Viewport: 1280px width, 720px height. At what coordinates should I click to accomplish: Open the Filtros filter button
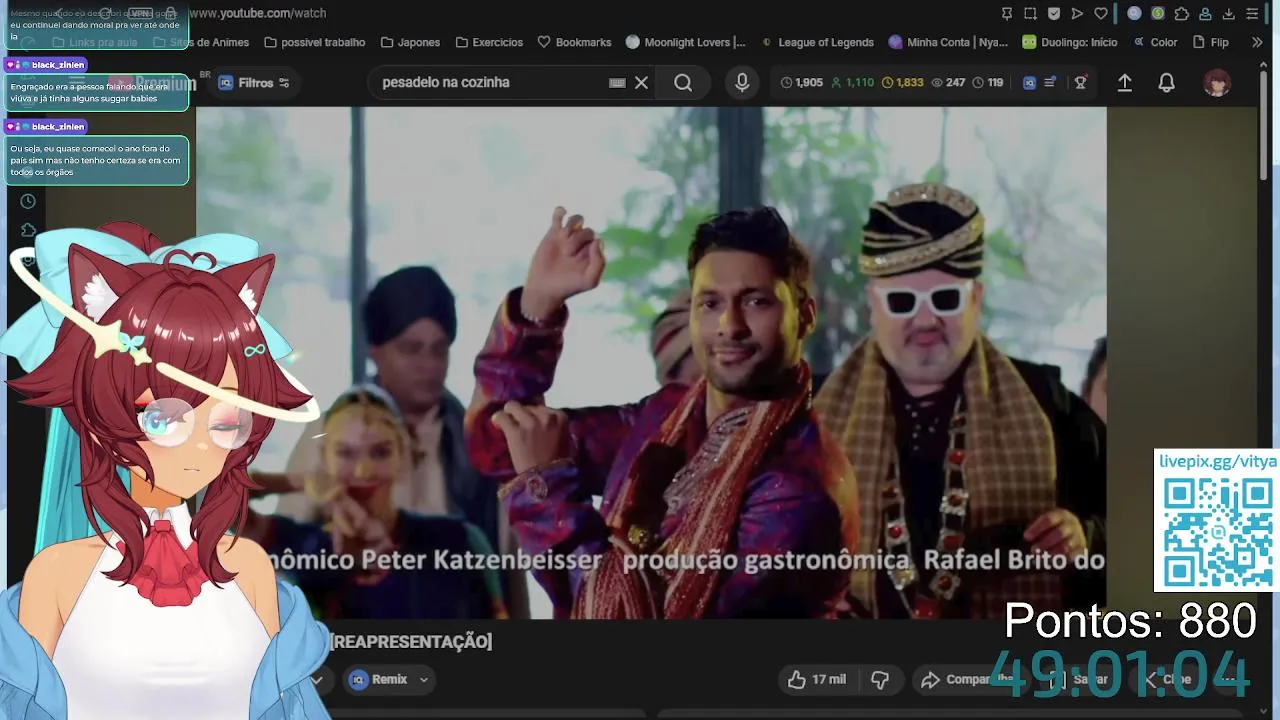254,83
